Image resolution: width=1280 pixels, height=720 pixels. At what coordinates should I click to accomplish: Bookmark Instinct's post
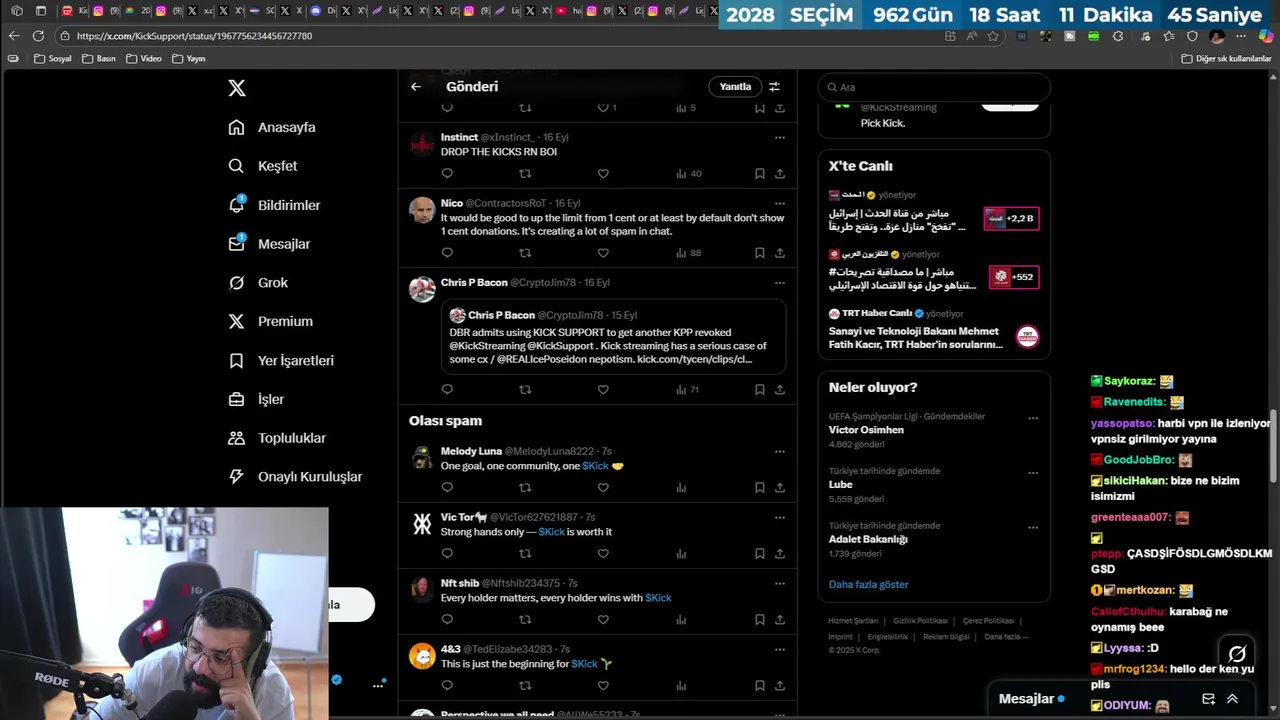pyautogui.click(x=760, y=174)
